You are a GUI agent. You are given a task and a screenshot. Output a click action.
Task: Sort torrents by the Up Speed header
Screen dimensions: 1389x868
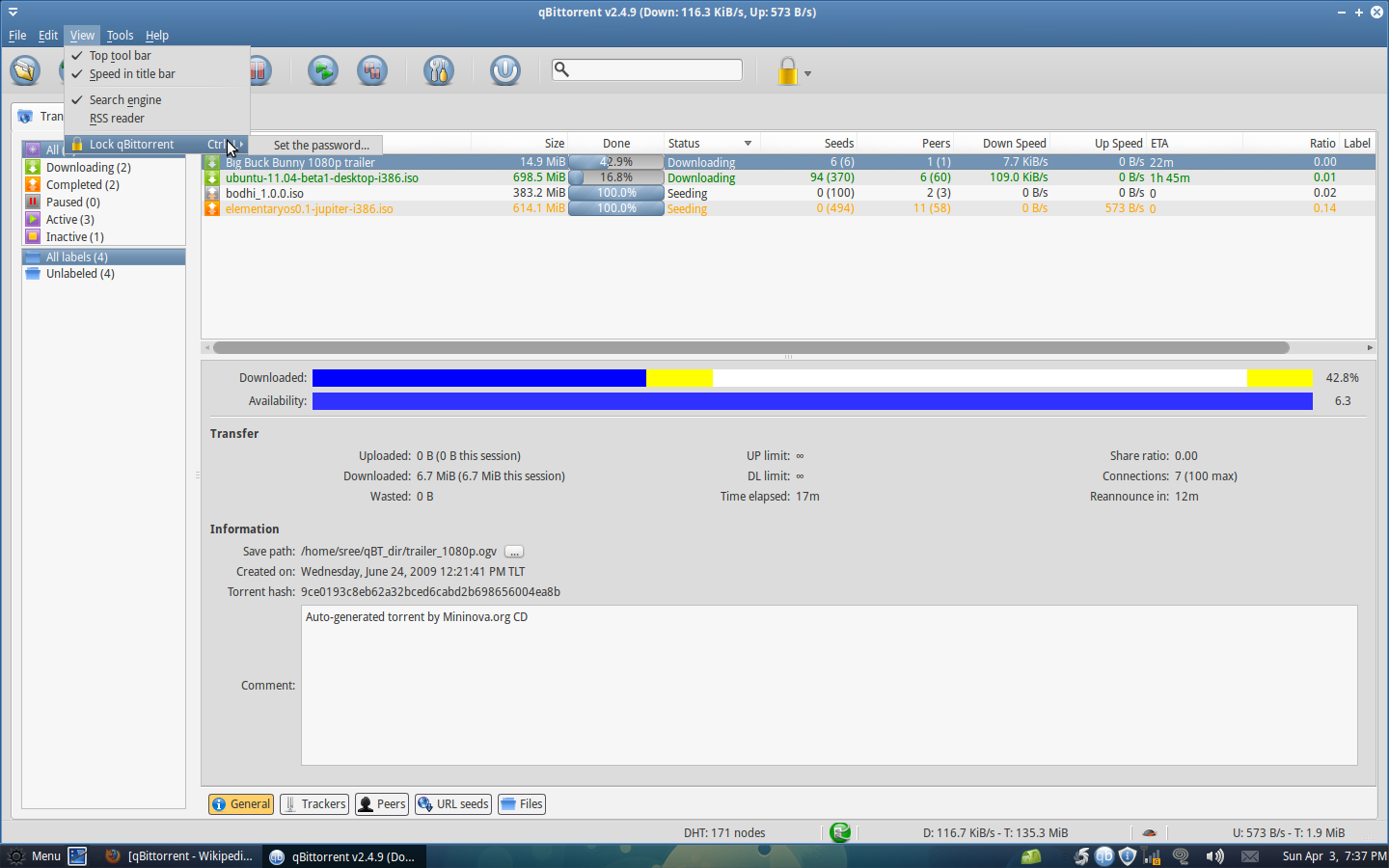tap(1098, 144)
